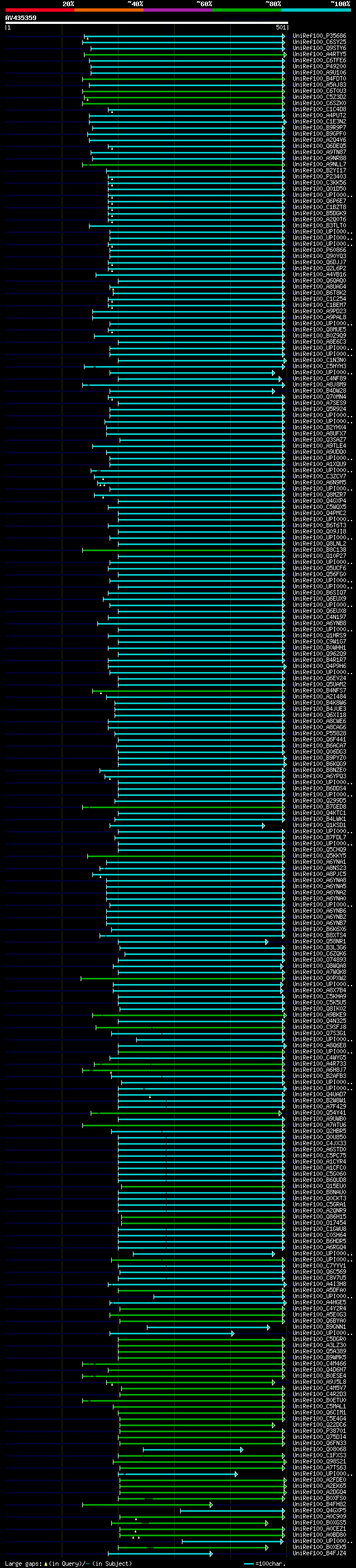
Task: Click the UniRef100_B8NZE0 label
Action: 319,770
